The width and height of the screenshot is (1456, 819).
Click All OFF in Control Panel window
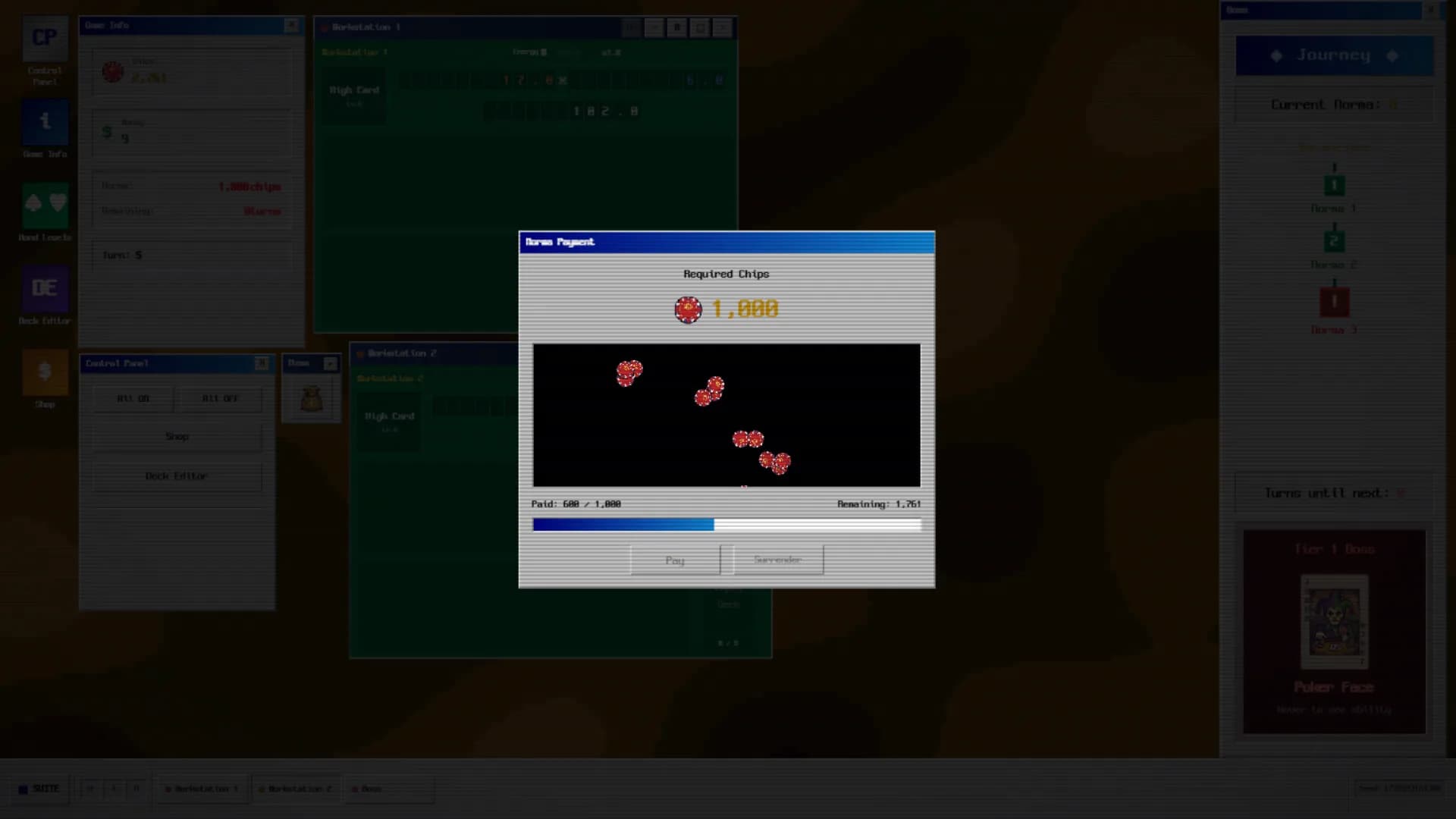pyautogui.click(x=220, y=399)
